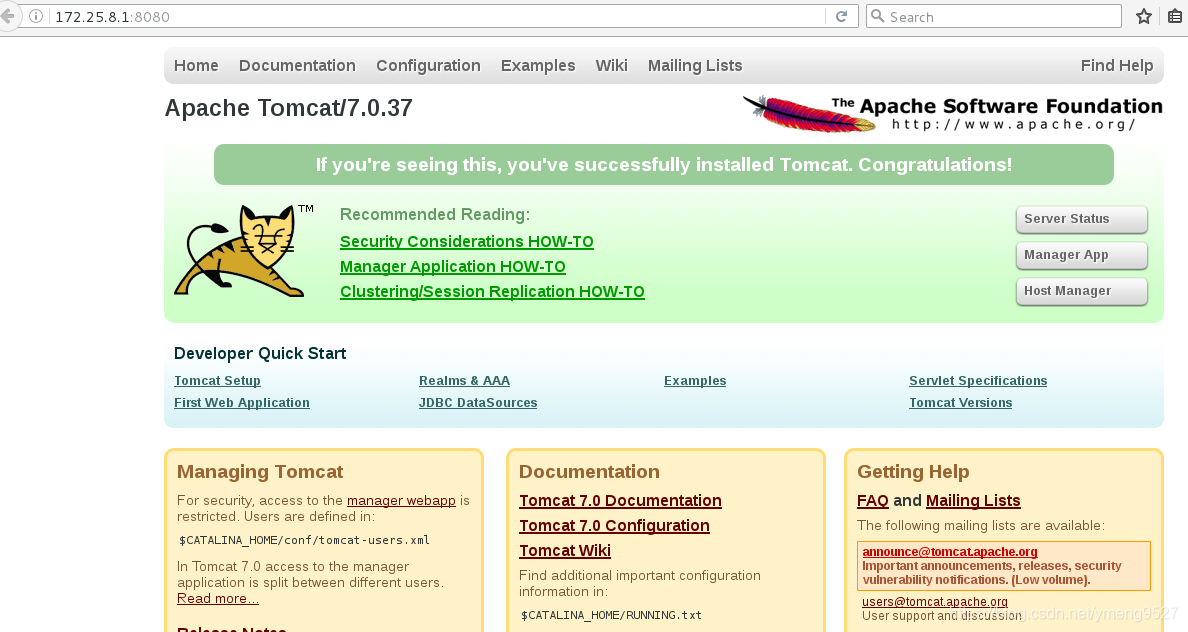Open Security Considerations HOW-TO link
This screenshot has width=1188, height=632.
click(467, 242)
